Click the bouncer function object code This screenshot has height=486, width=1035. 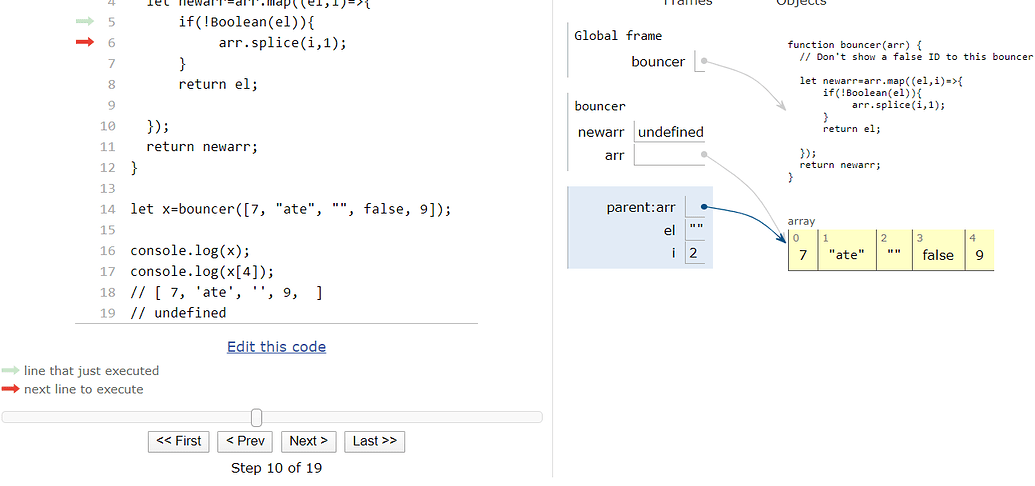910,111
